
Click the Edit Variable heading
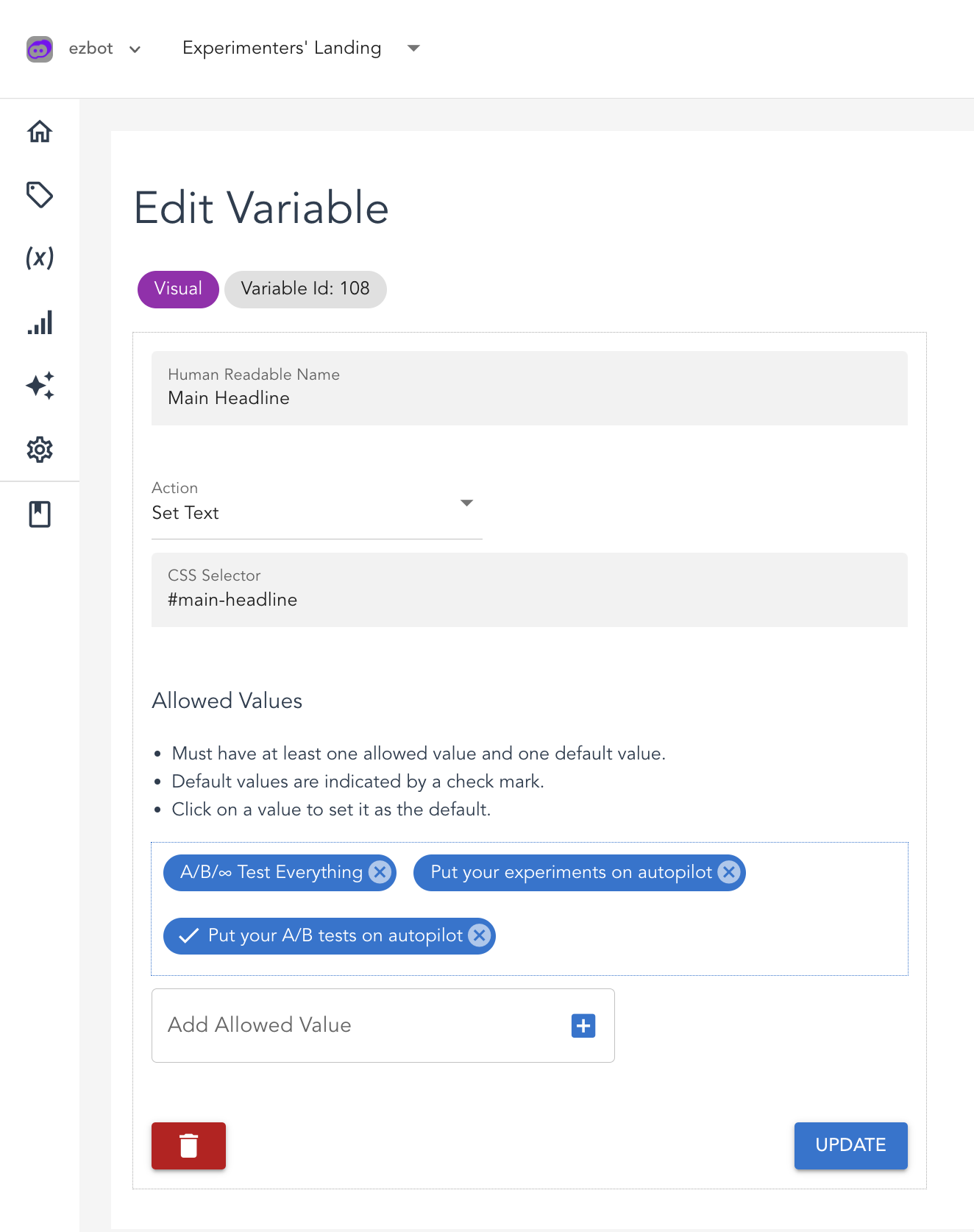click(261, 208)
